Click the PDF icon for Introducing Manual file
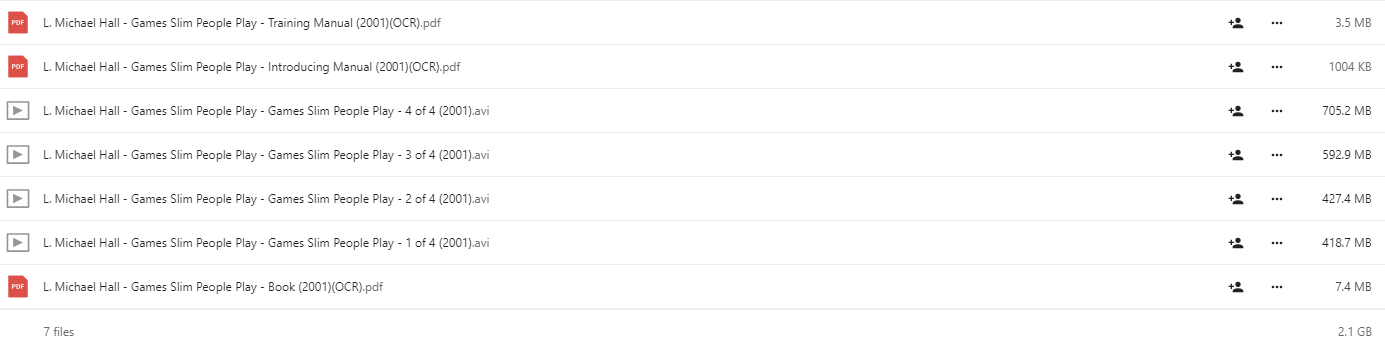This screenshot has height=364, width=1385. point(17,67)
